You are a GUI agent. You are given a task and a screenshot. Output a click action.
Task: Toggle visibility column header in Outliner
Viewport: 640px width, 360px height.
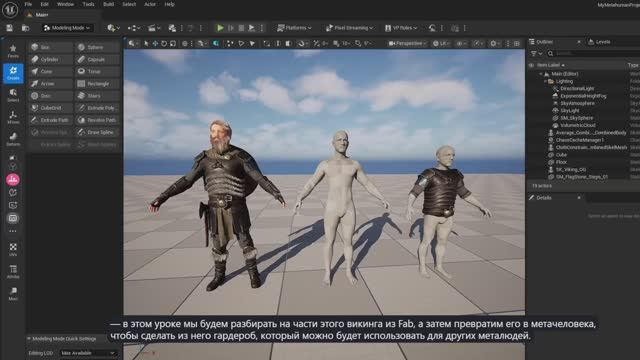(x=531, y=65)
